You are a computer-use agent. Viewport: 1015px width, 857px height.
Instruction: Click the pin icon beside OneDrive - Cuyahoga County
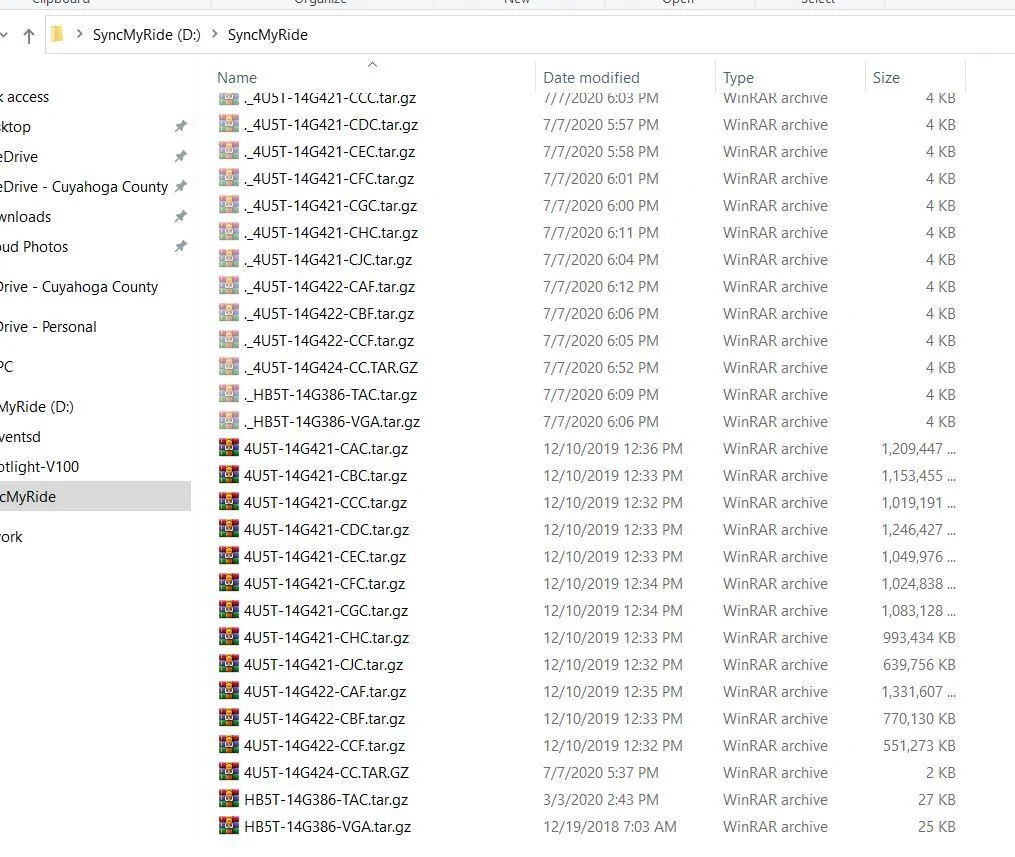[x=181, y=186]
